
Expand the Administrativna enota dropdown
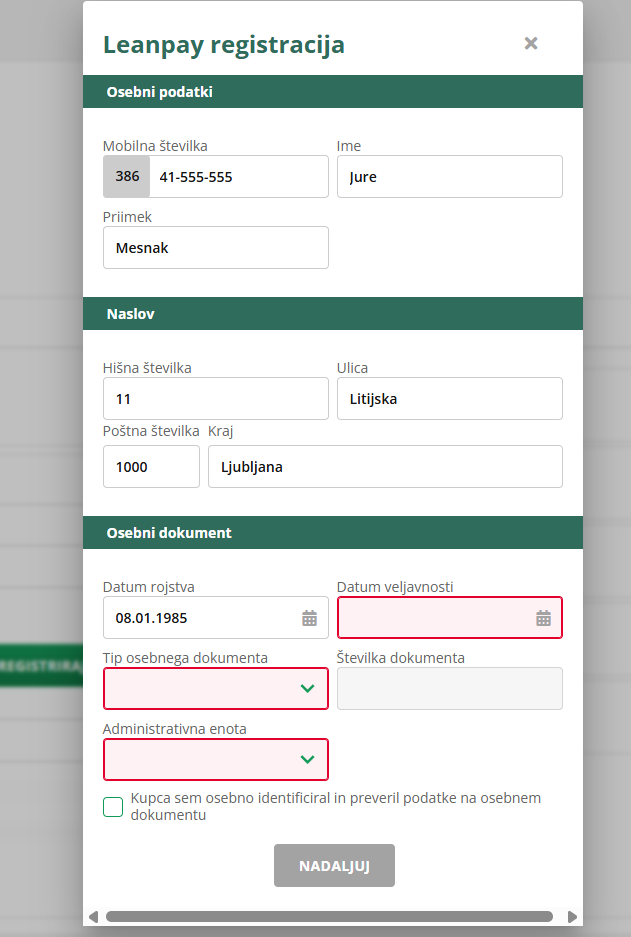(x=216, y=760)
